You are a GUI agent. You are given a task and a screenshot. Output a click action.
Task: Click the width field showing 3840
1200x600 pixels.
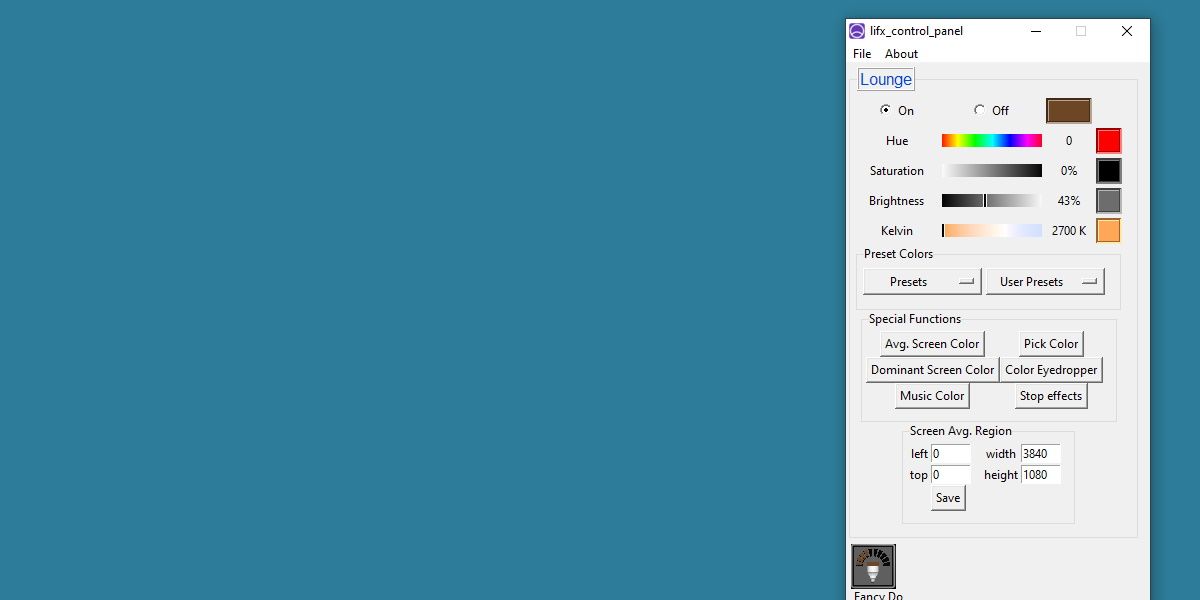[x=1040, y=454]
